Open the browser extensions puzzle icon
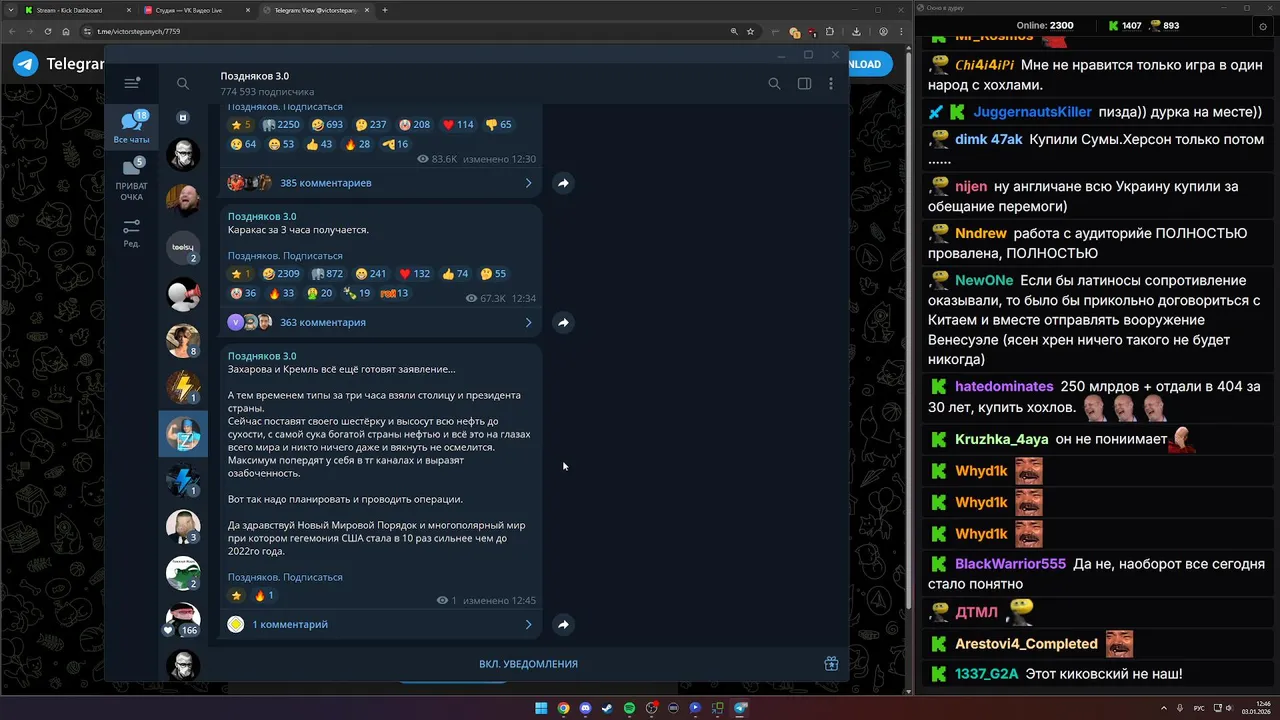Screen dimensions: 1280x720 click(830, 32)
